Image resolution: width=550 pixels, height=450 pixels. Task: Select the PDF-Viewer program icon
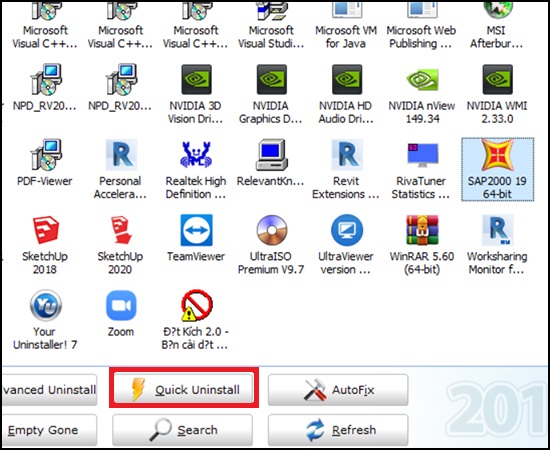(x=46, y=155)
